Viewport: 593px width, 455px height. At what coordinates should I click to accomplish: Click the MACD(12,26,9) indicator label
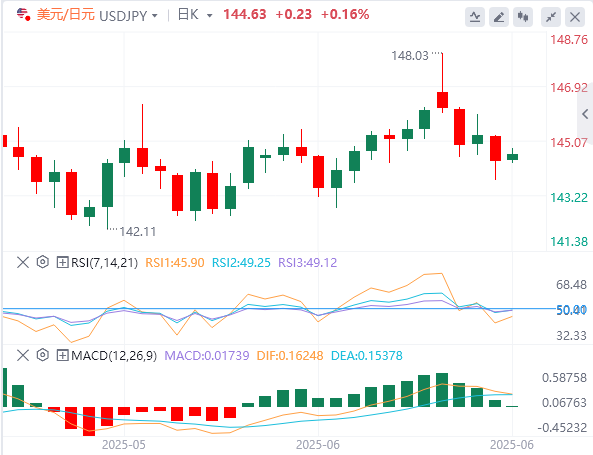coord(114,356)
